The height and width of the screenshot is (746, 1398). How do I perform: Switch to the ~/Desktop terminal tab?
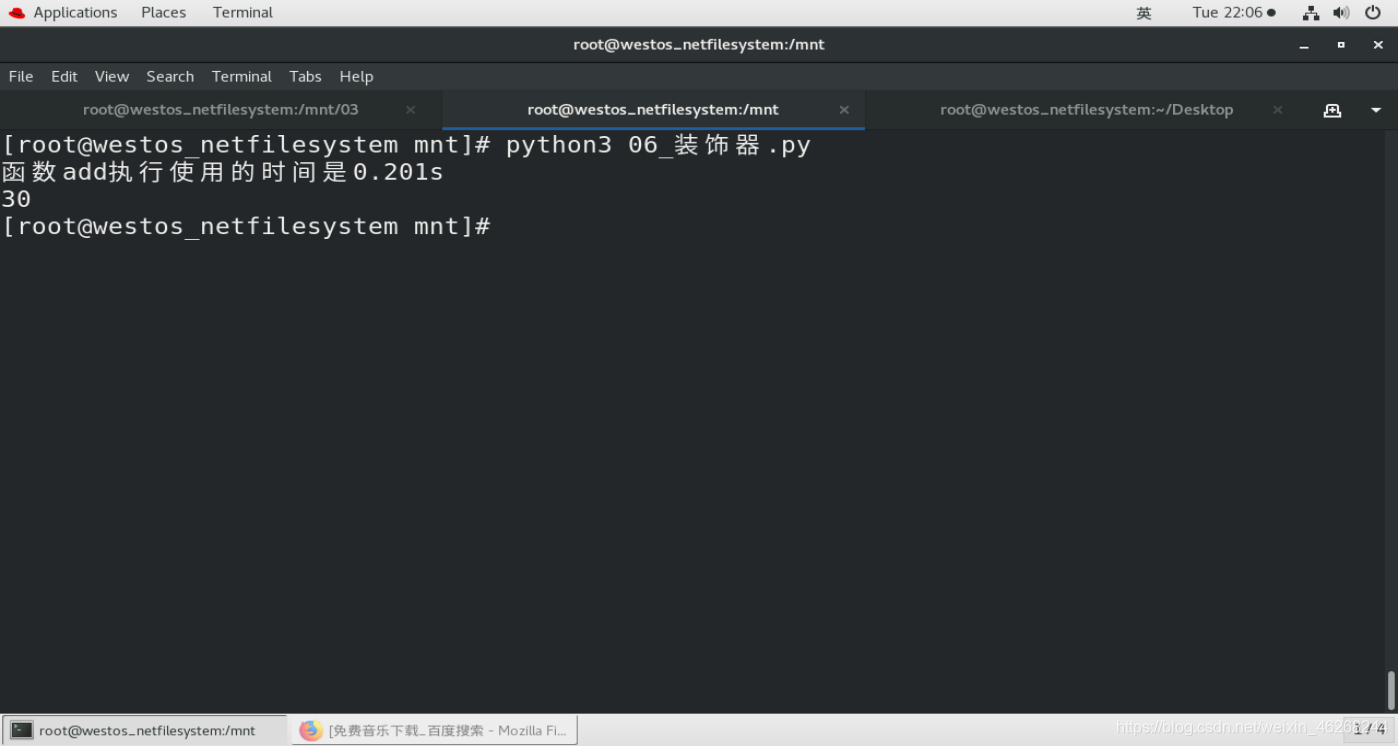[1086, 109]
